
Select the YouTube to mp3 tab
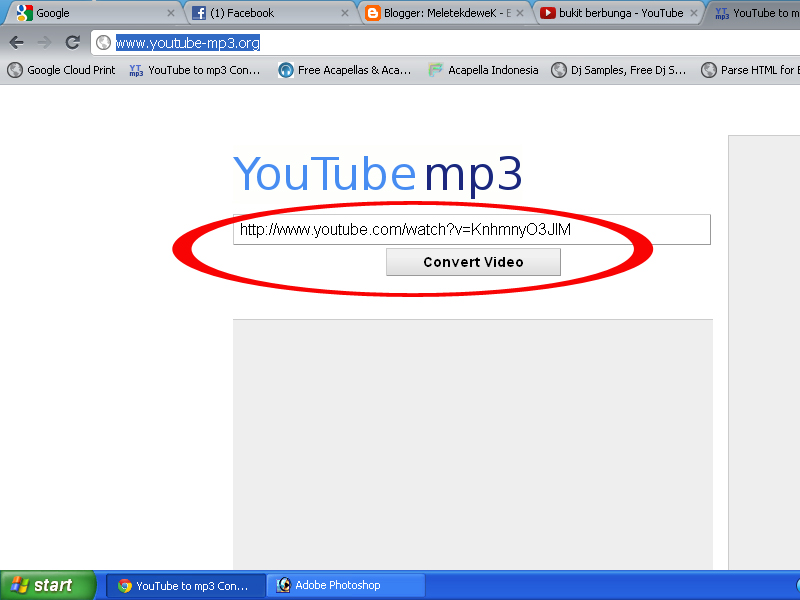(x=756, y=13)
